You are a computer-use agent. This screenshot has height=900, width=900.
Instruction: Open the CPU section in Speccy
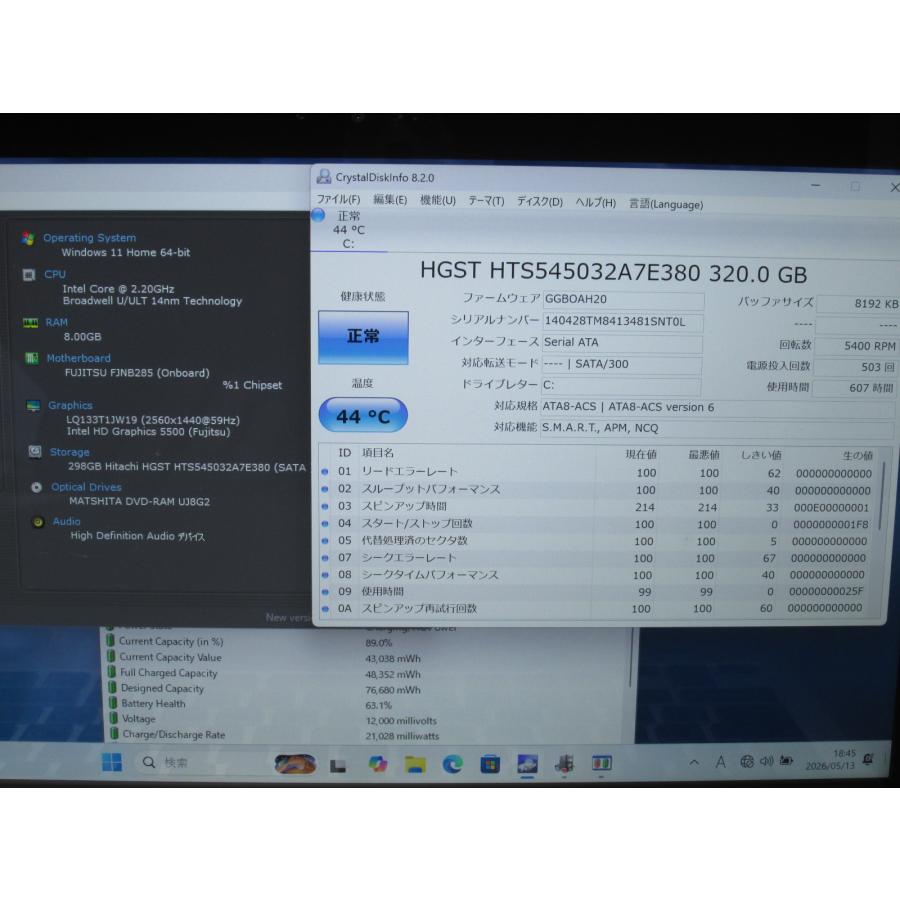click(55, 274)
